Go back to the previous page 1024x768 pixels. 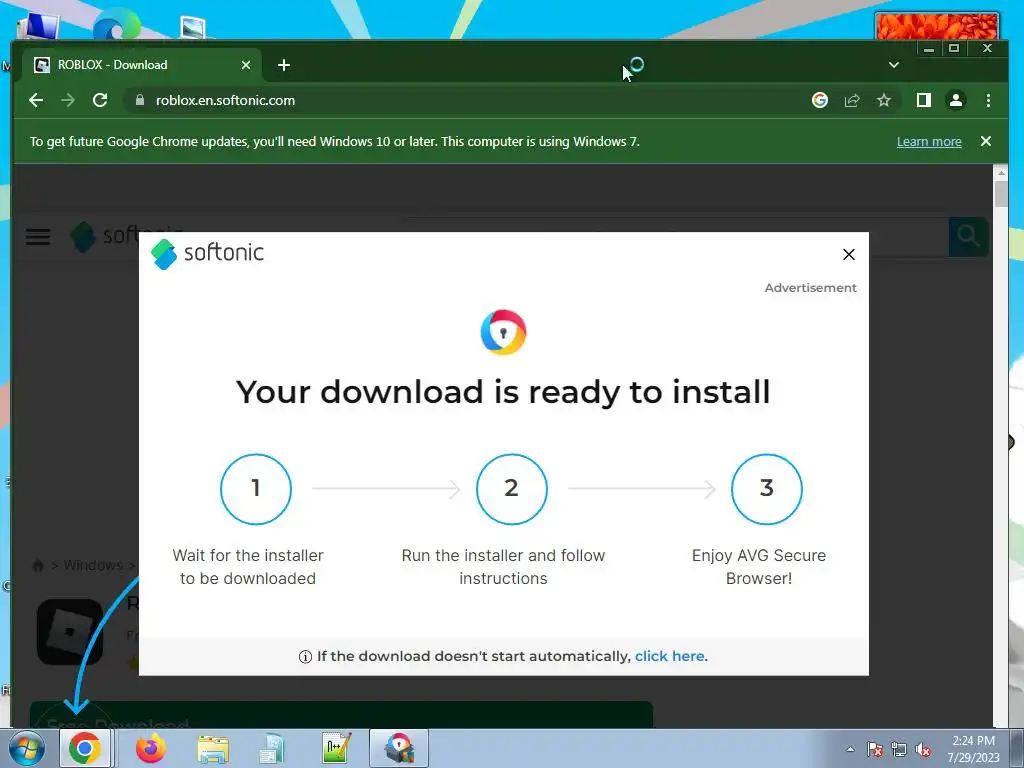coord(36,100)
